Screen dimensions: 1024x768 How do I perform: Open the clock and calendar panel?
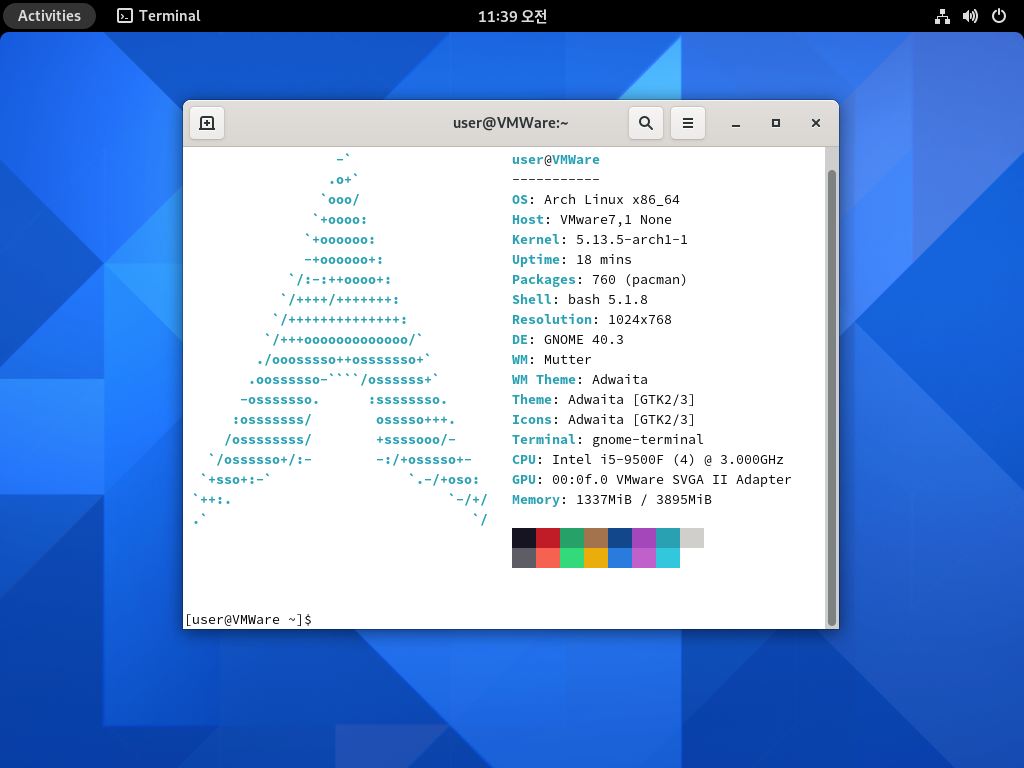pyautogui.click(x=512, y=16)
